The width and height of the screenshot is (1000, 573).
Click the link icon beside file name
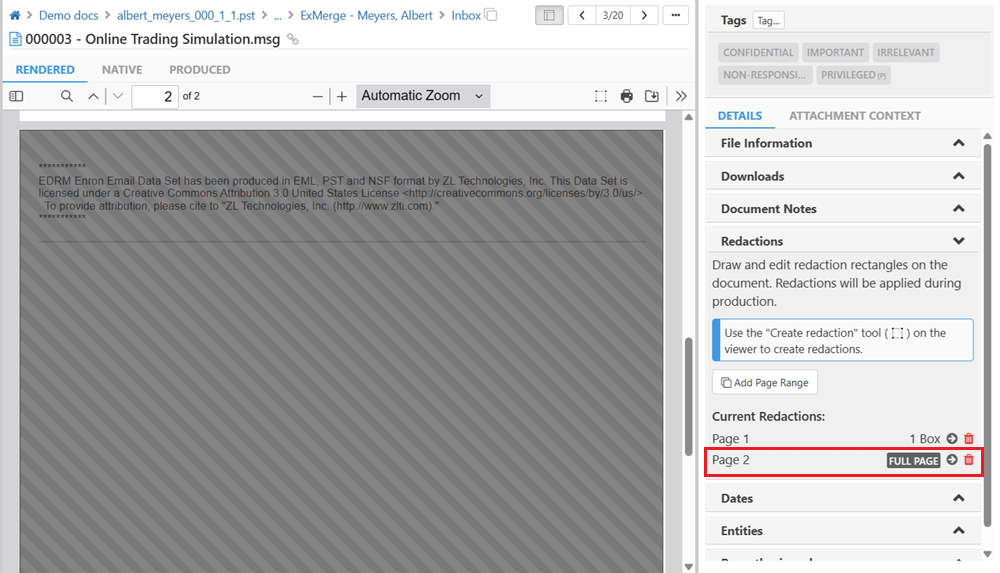pyautogui.click(x=293, y=40)
